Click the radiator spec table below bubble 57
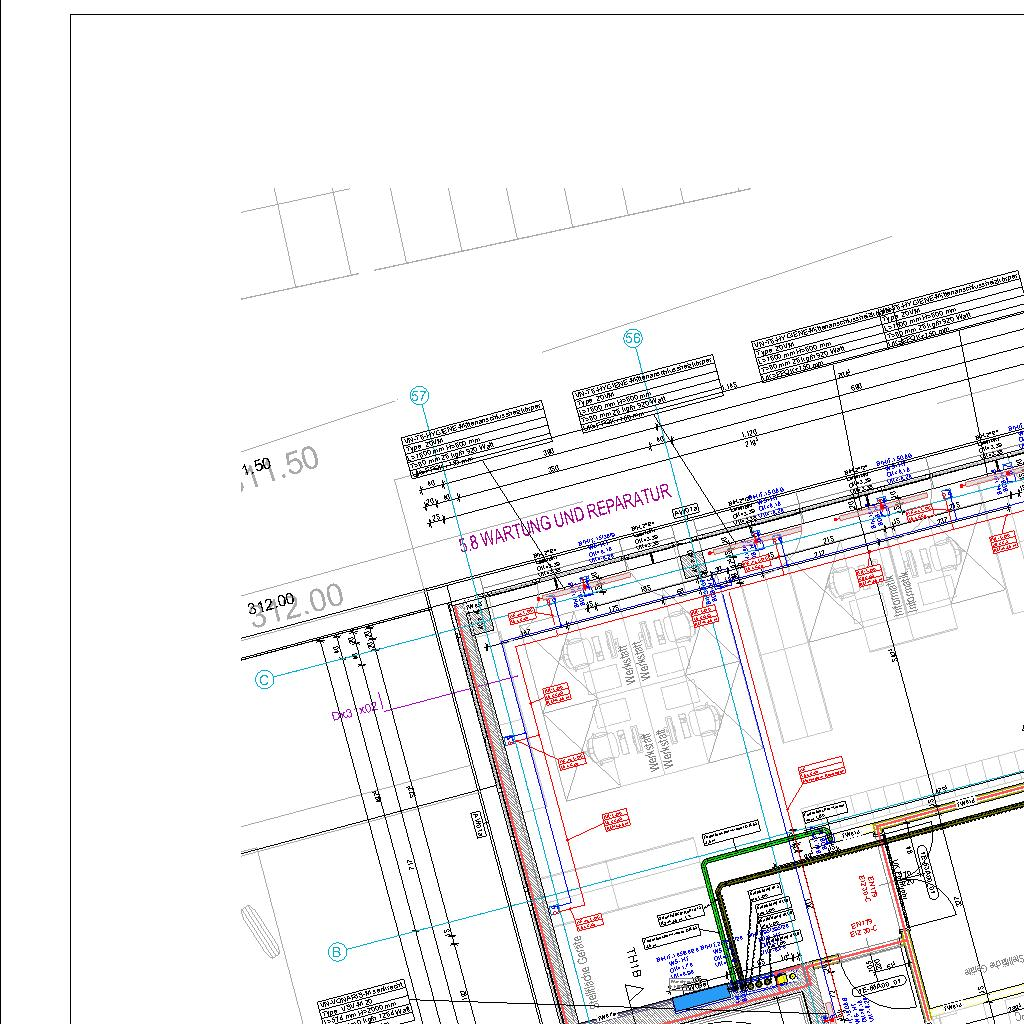This screenshot has height=1024, width=1024. pyautogui.click(x=476, y=440)
